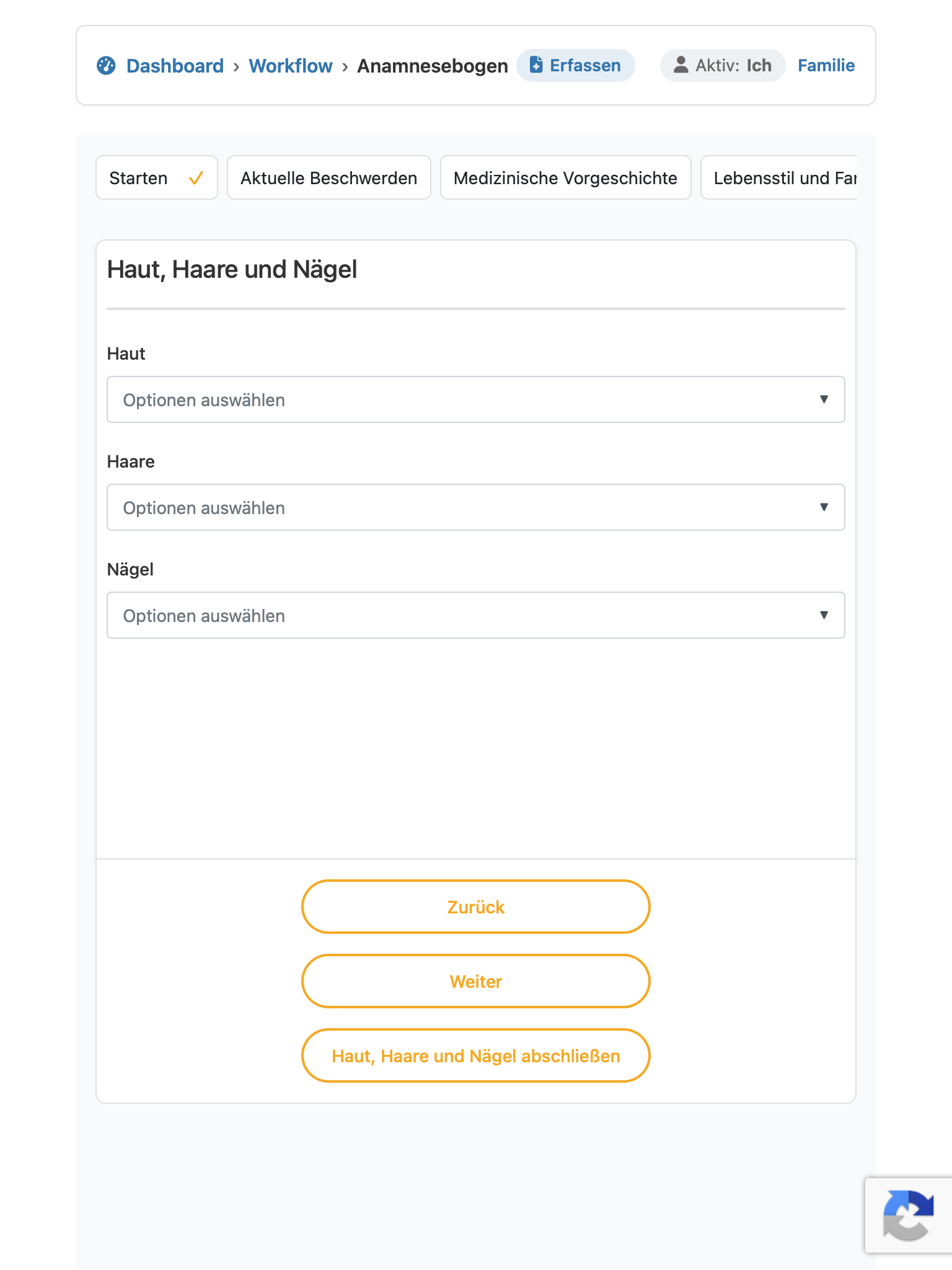This screenshot has width=952, height=1270.
Task: Go back with the Zurück button
Action: [476, 907]
